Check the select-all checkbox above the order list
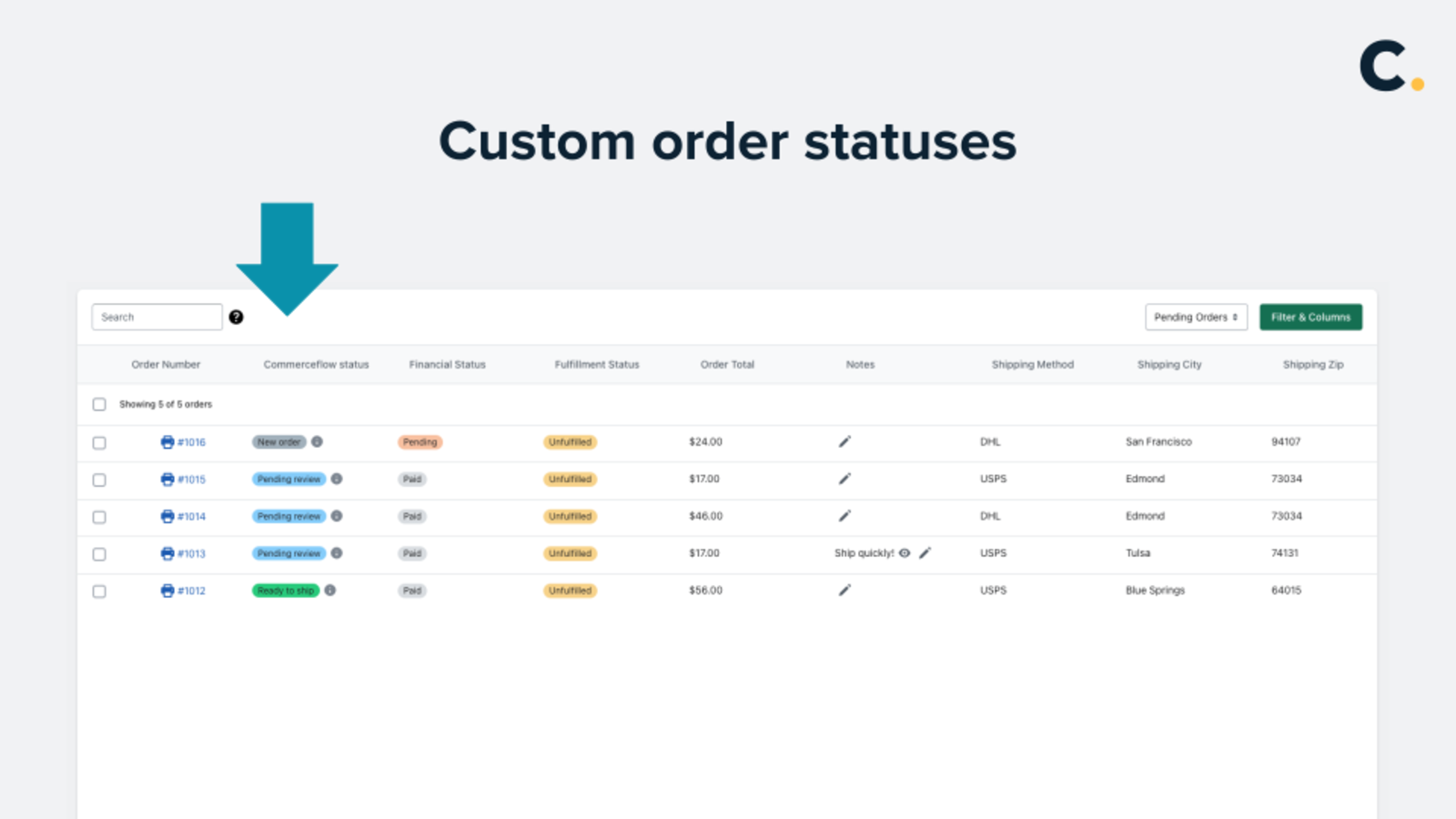 tap(99, 404)
